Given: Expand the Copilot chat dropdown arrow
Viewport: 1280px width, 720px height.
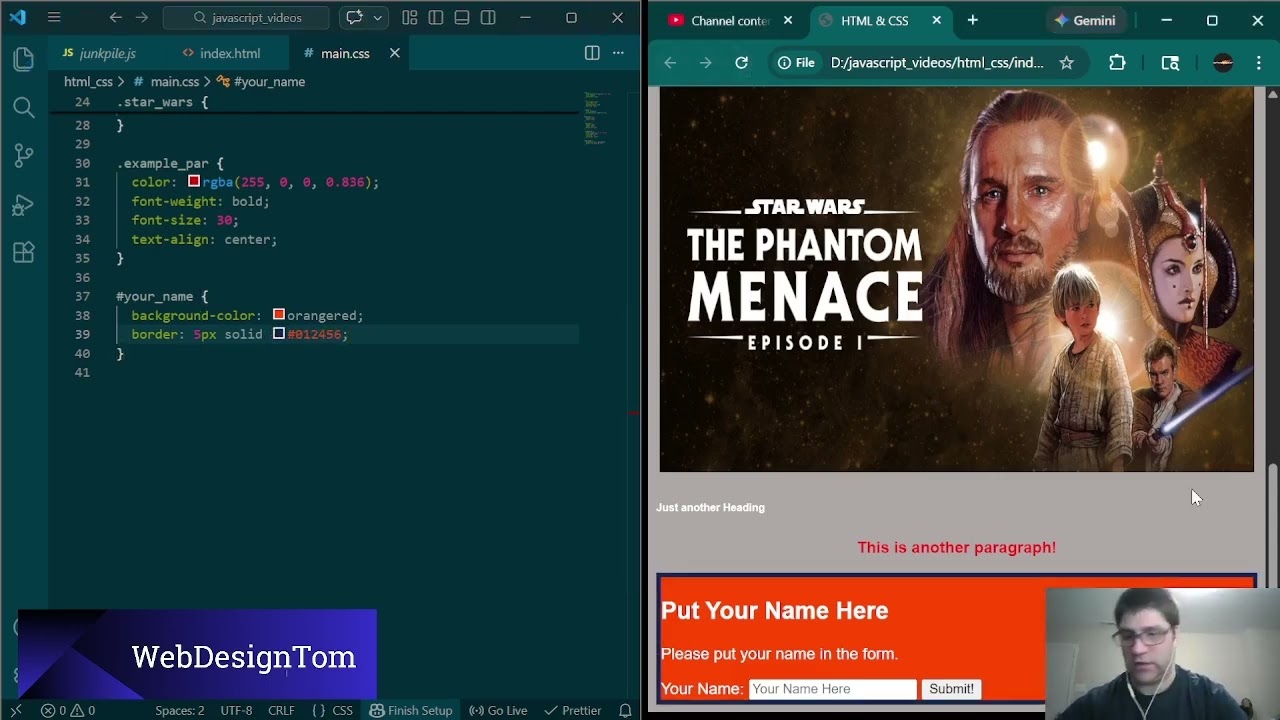Looking at the screenshot, I should pyautogui.click(x=378, y=18).
